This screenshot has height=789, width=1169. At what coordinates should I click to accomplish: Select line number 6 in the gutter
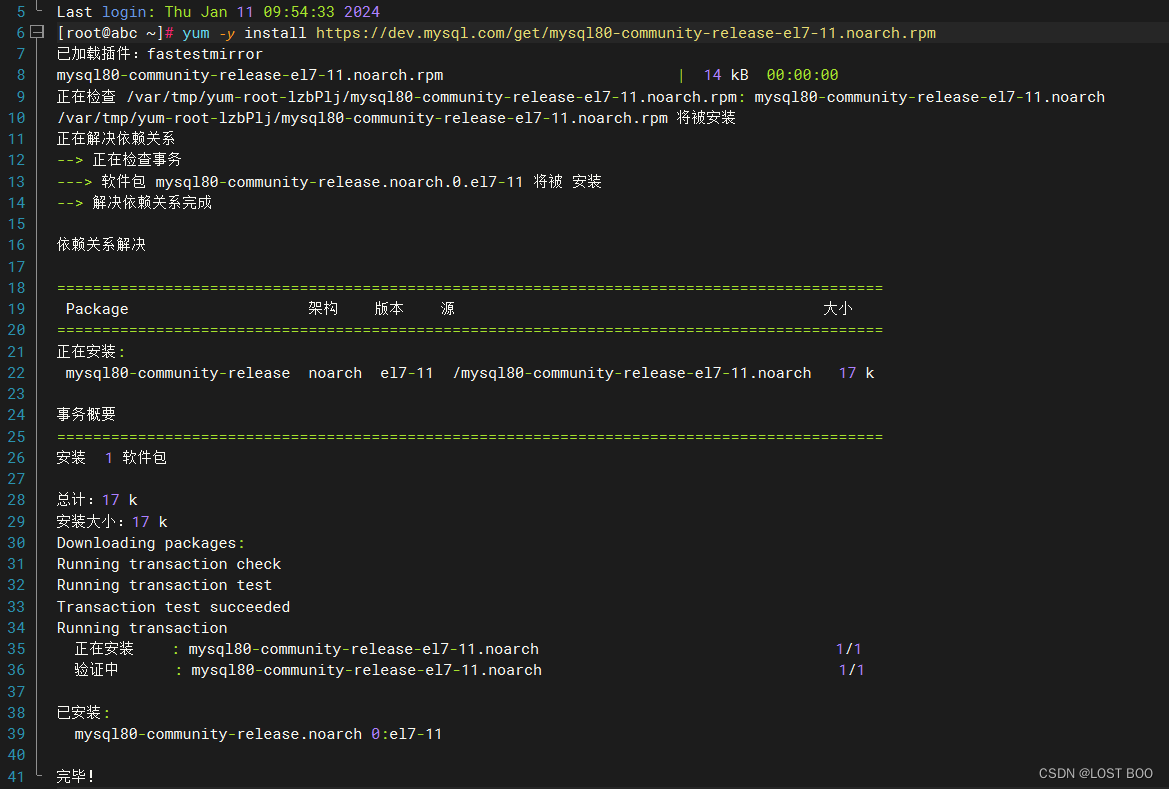(18, 32)
